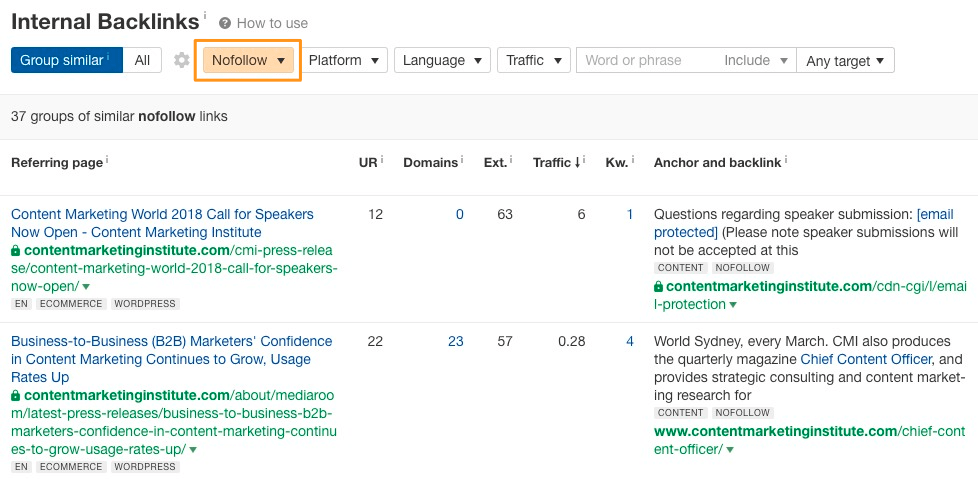Open the Language filter dropdown
This screenshot has width=978, height=479.
(442, 60)
